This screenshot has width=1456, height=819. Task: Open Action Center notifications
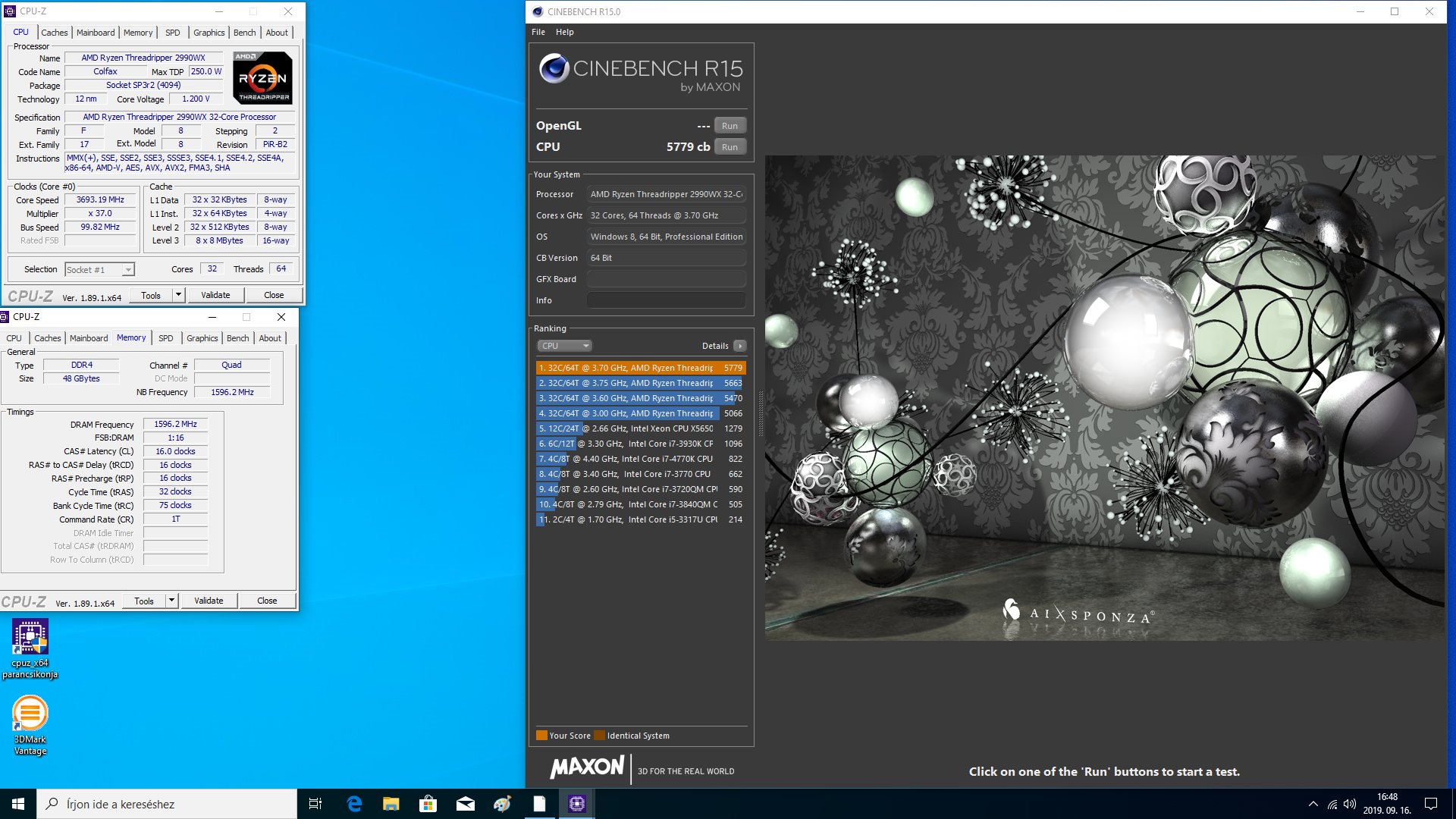[x=1431, y=804]
